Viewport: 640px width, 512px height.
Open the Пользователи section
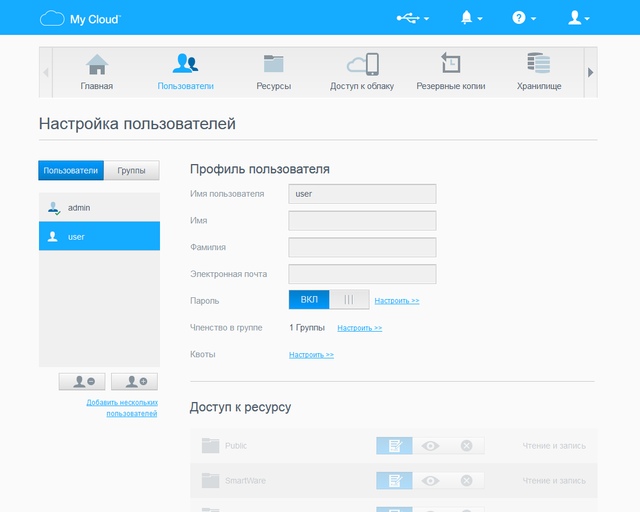186,72
